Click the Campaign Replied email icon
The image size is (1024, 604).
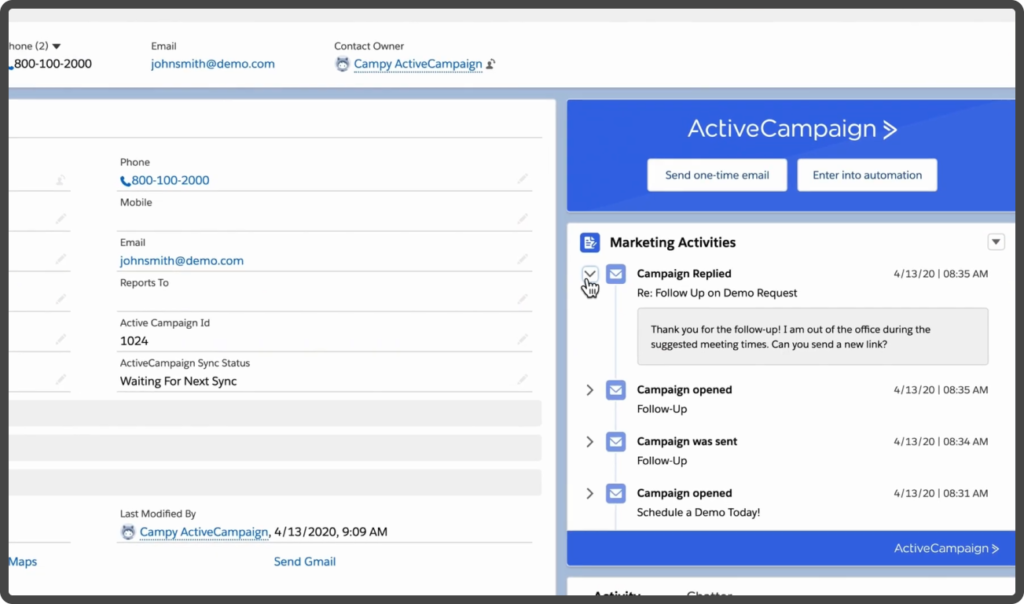tap(615, 274)
